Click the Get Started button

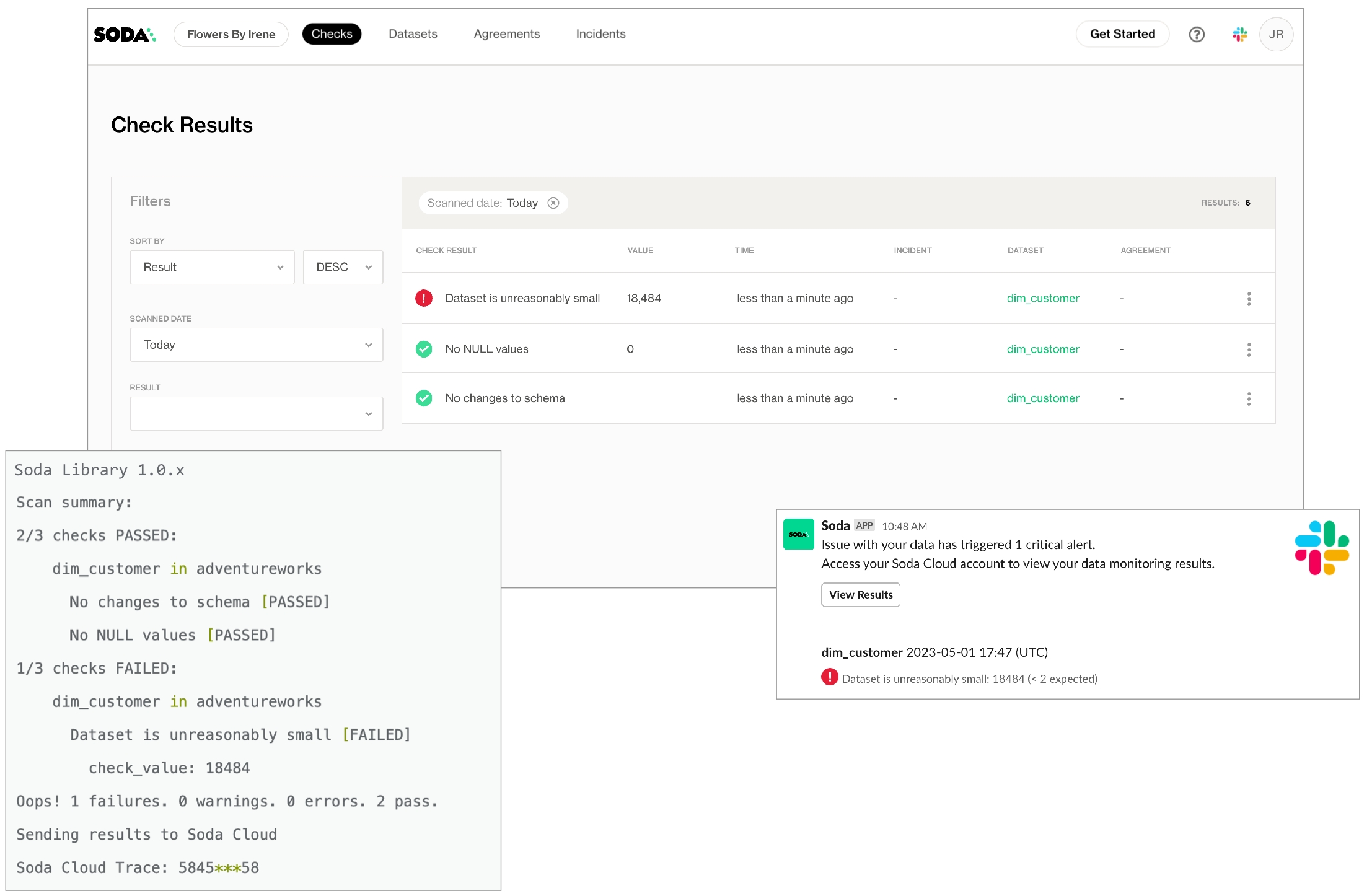1122,34
